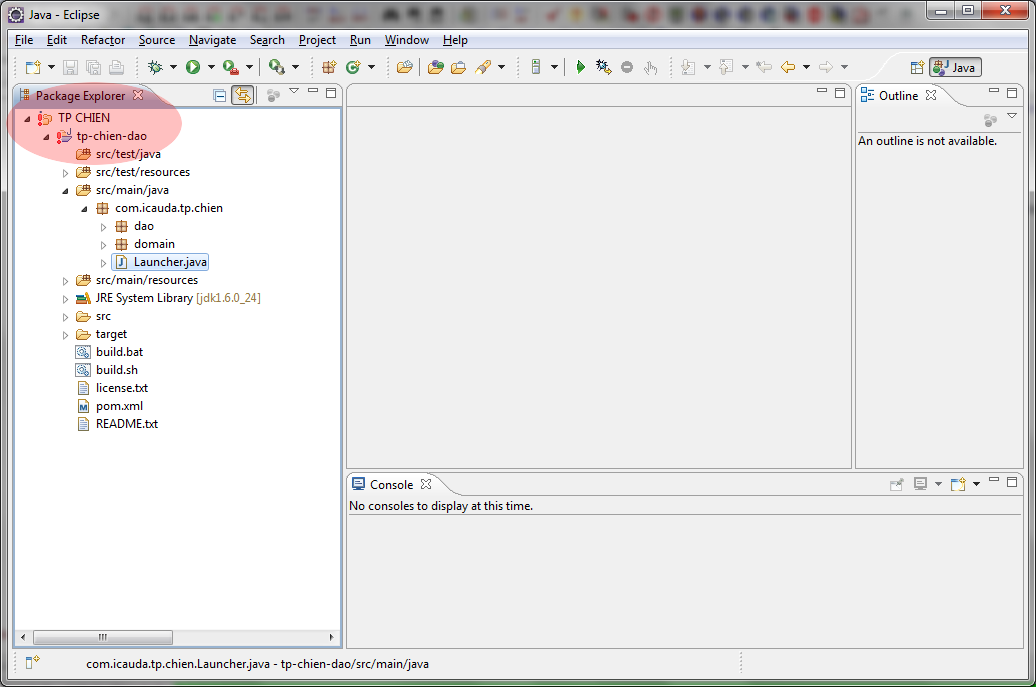Toggle Link with Editor in Package Explorer
The height and width of the screenshot is (687, 1036).
click(242, 95)
